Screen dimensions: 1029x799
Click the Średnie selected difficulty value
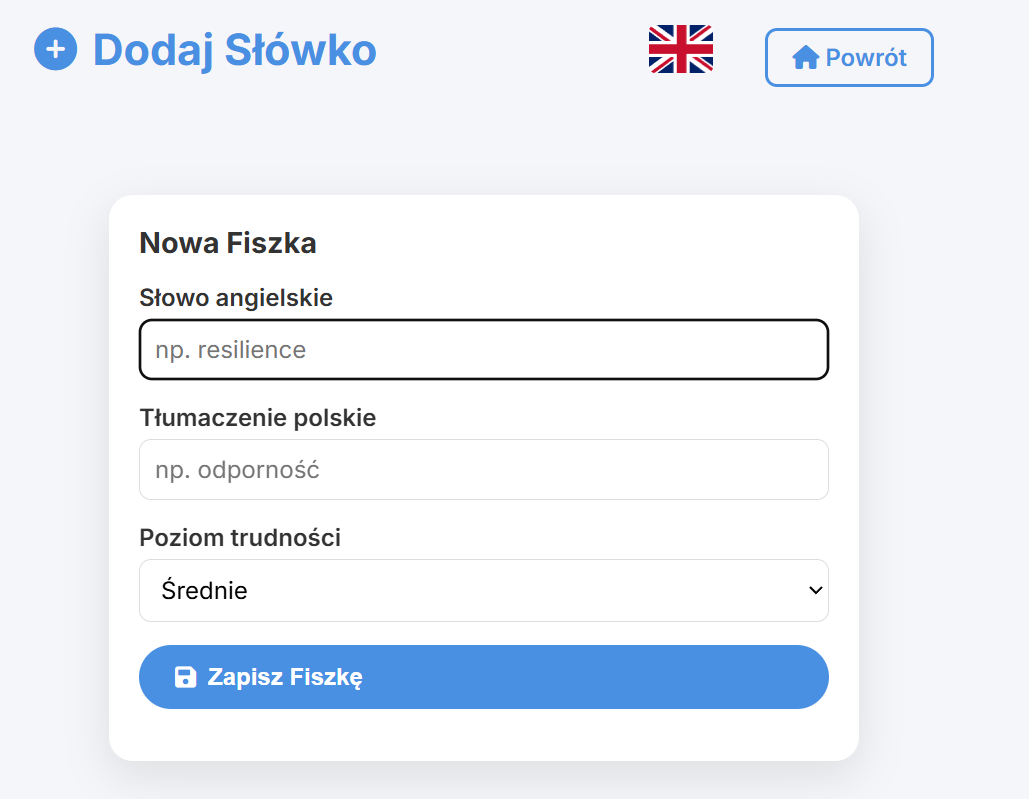pos(205,591)
